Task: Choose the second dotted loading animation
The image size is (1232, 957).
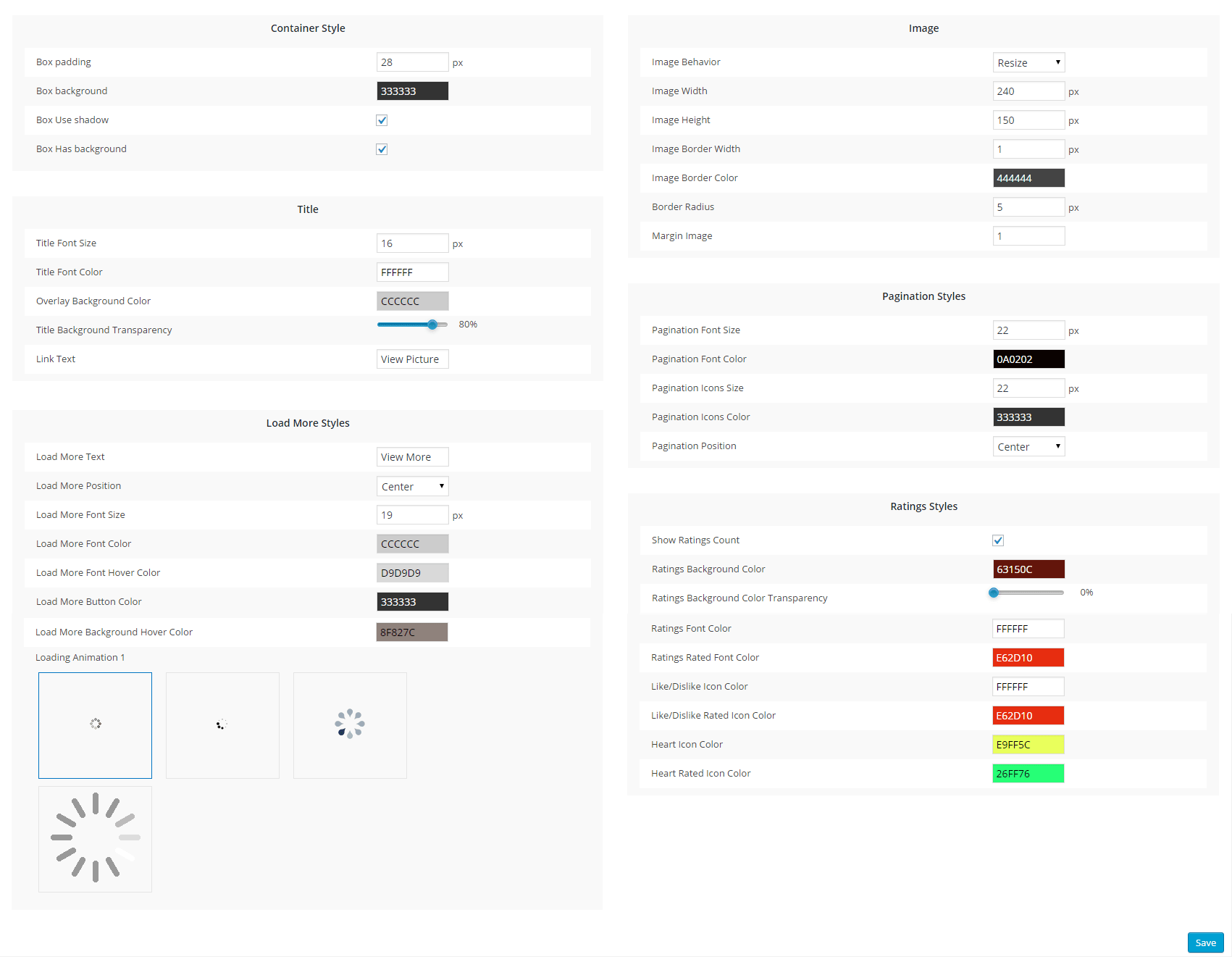Action: click(222, 725)
